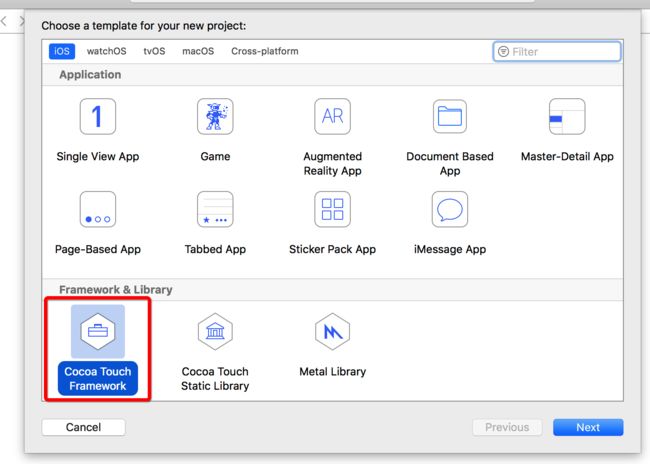The height and width of the screenshot is (464, 650).
Task: Click the filter icon in the search field
Action: 503,51
